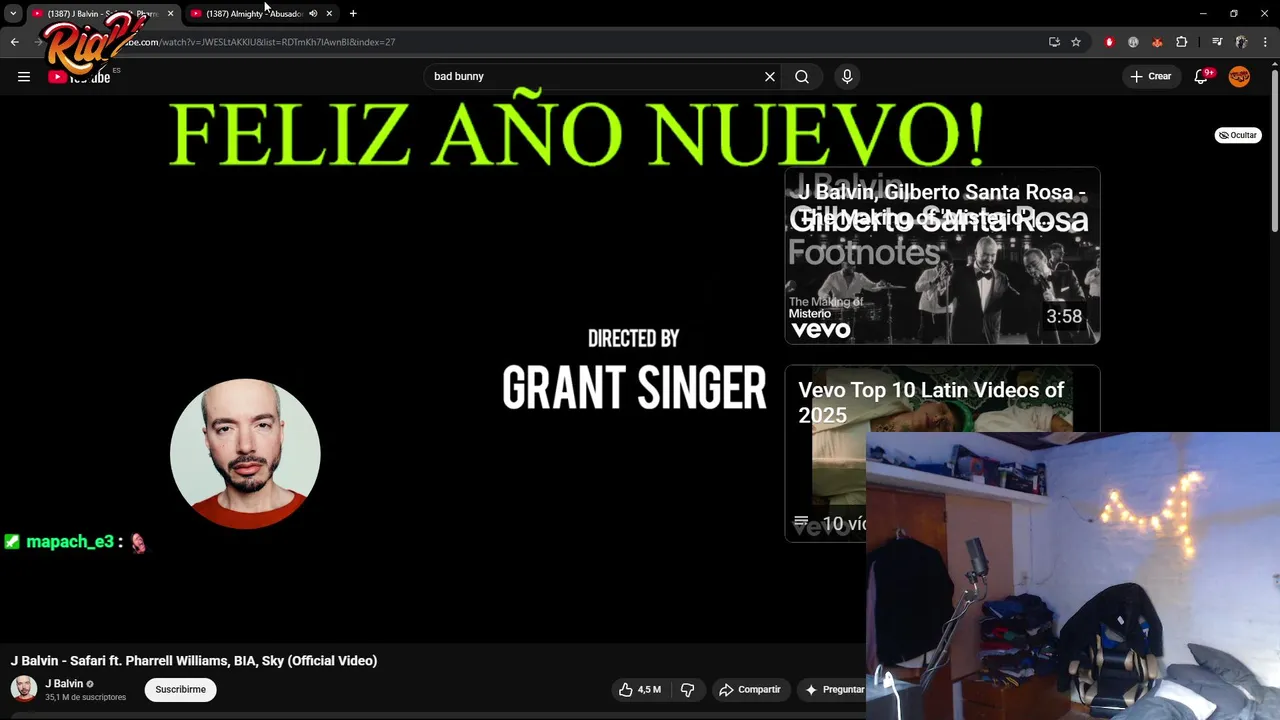Click the J Balvin channel end-screen portrait
The image size is (1280, 720).
click(x=245, y=453)
